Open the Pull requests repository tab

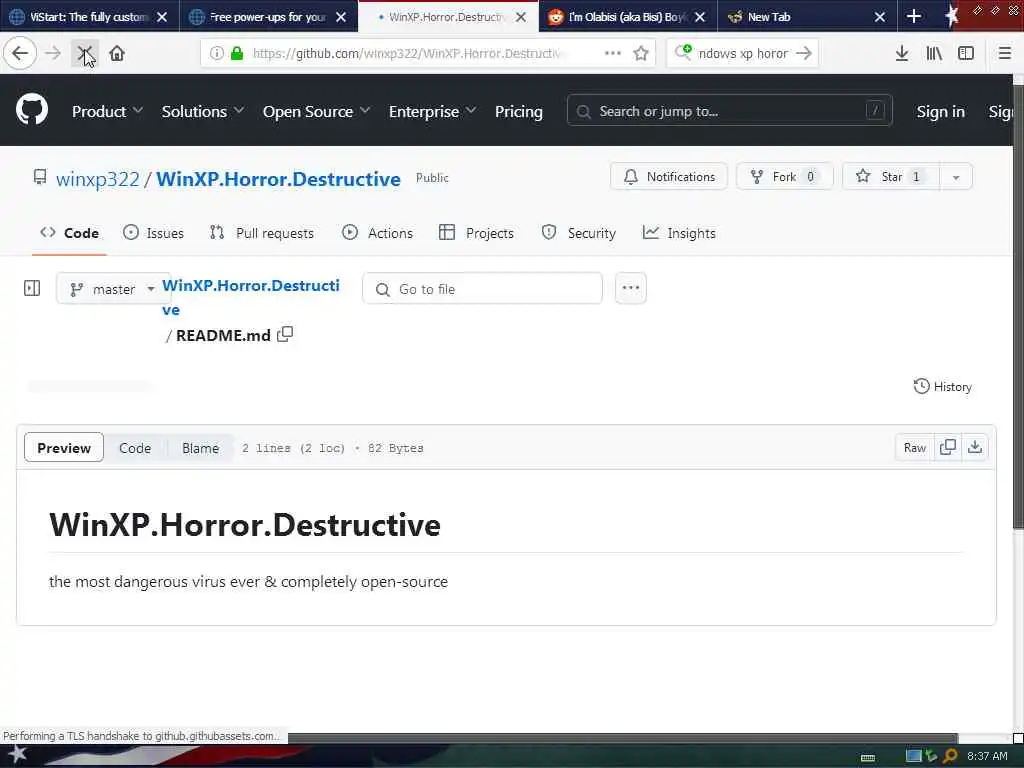pos(262,233)
